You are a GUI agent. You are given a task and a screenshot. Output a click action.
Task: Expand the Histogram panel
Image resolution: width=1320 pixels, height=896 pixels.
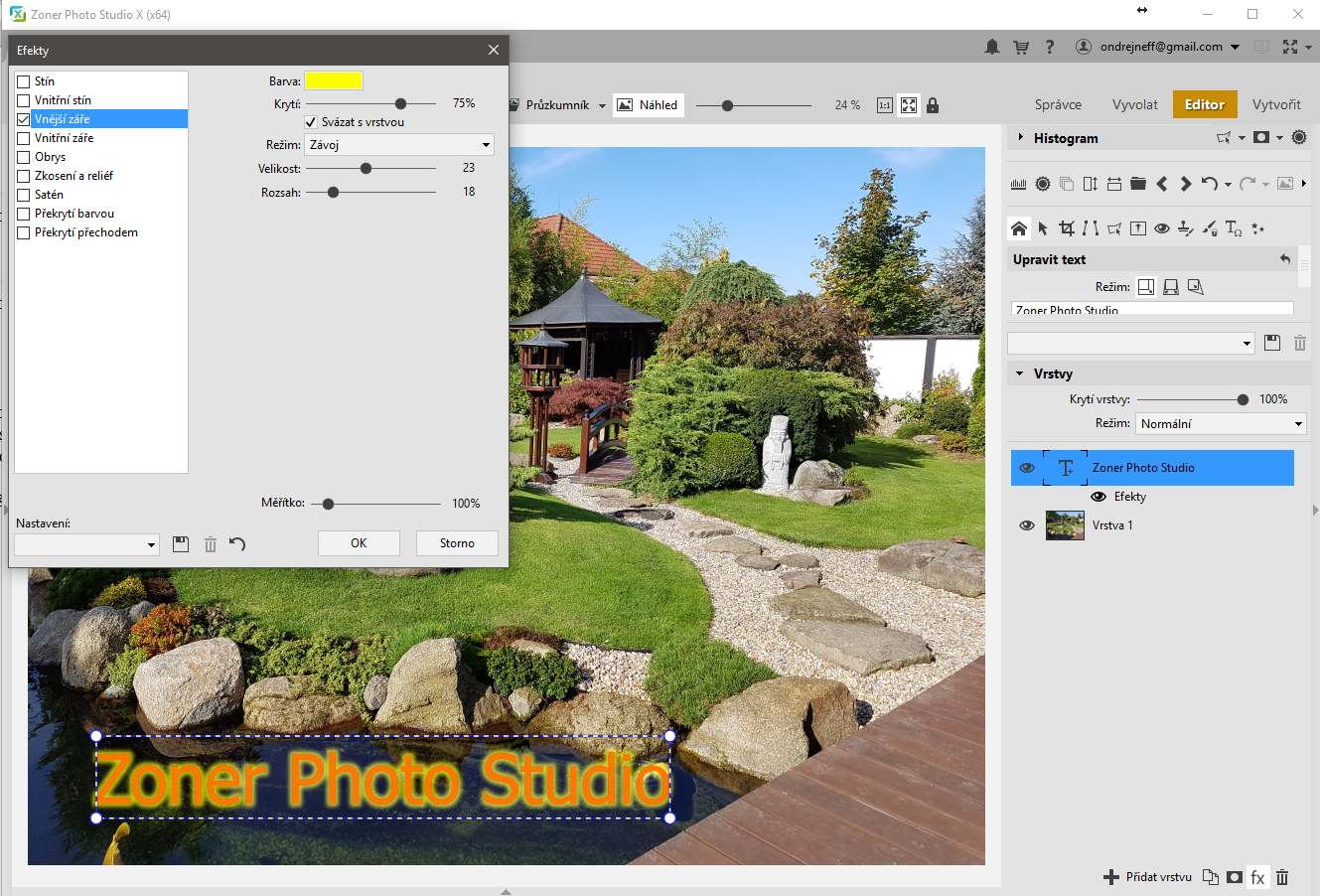coord(1020,138)
